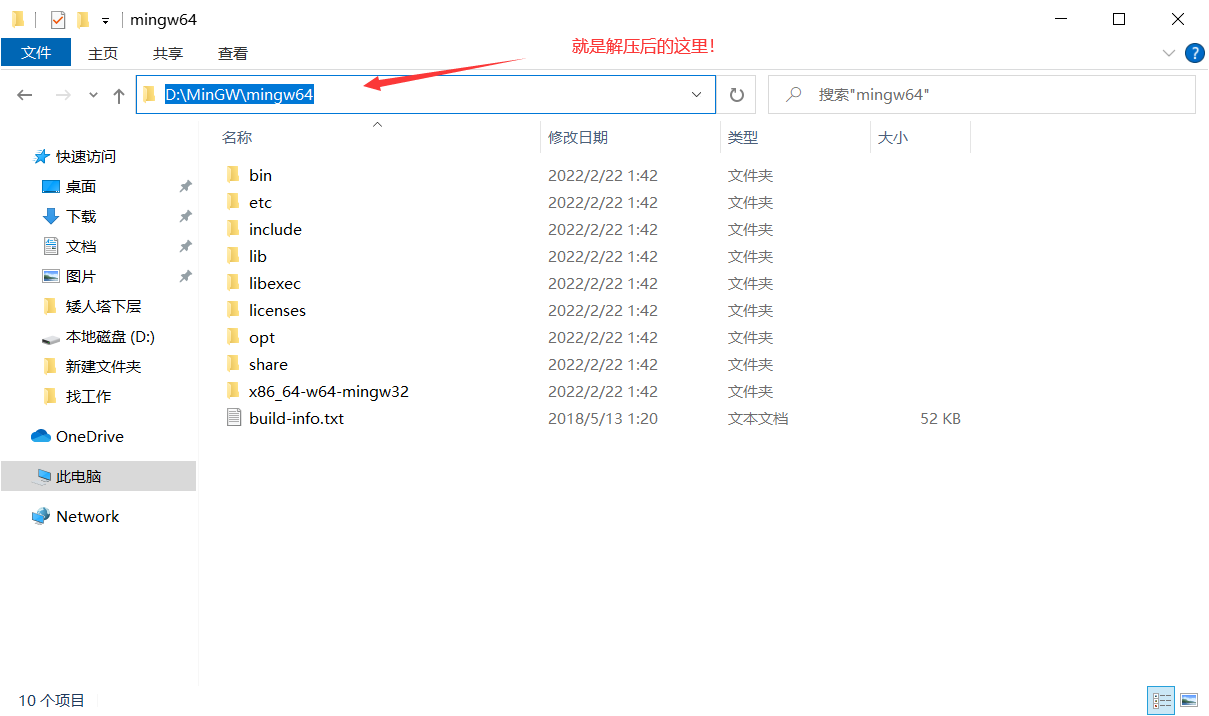This screenshot has height=716, width=1209.
Task: Open address bar history dropdown
Action: pyautogui.click(x=697, y=95)
